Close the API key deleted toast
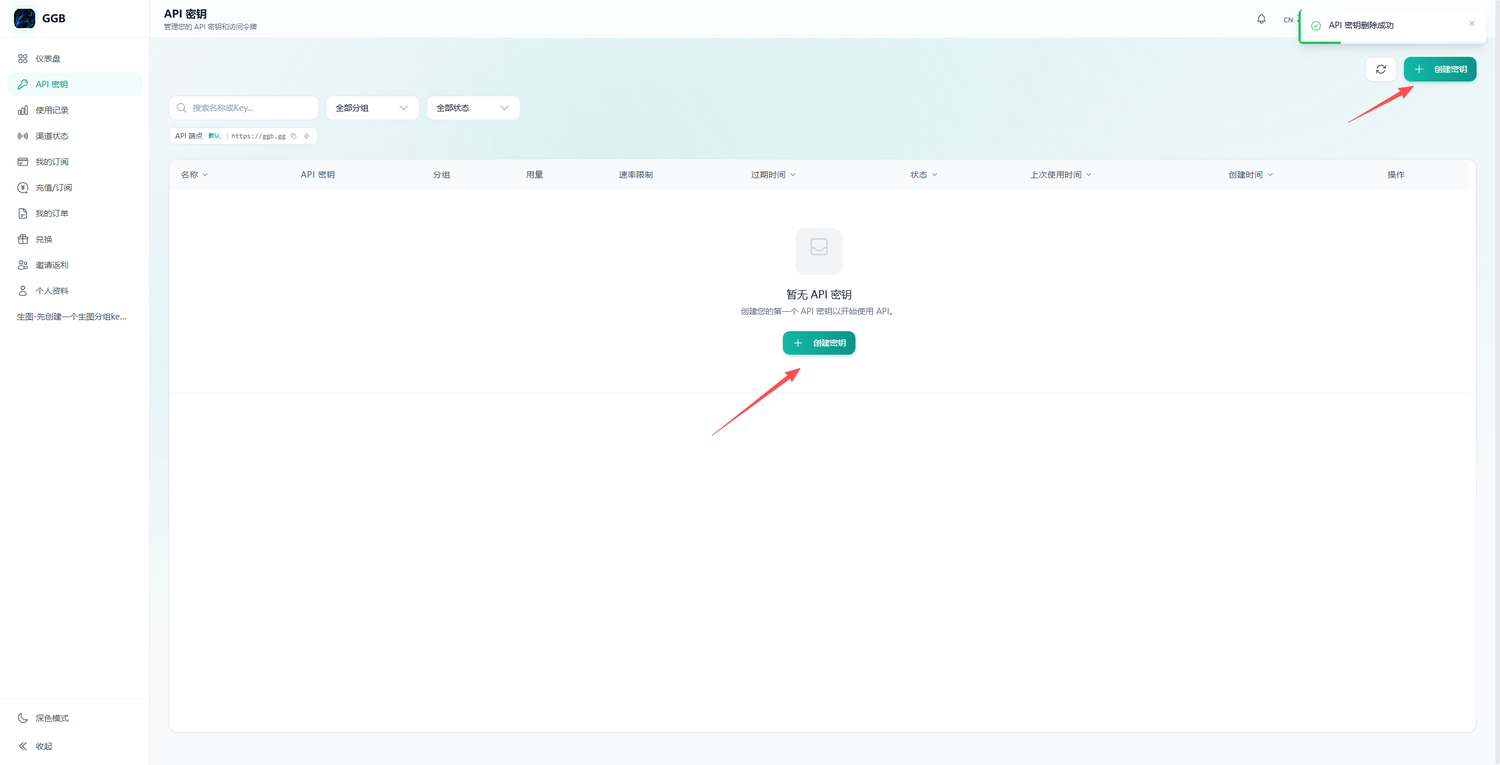This screenshot has width=1500, height=765. point(1471,23)
